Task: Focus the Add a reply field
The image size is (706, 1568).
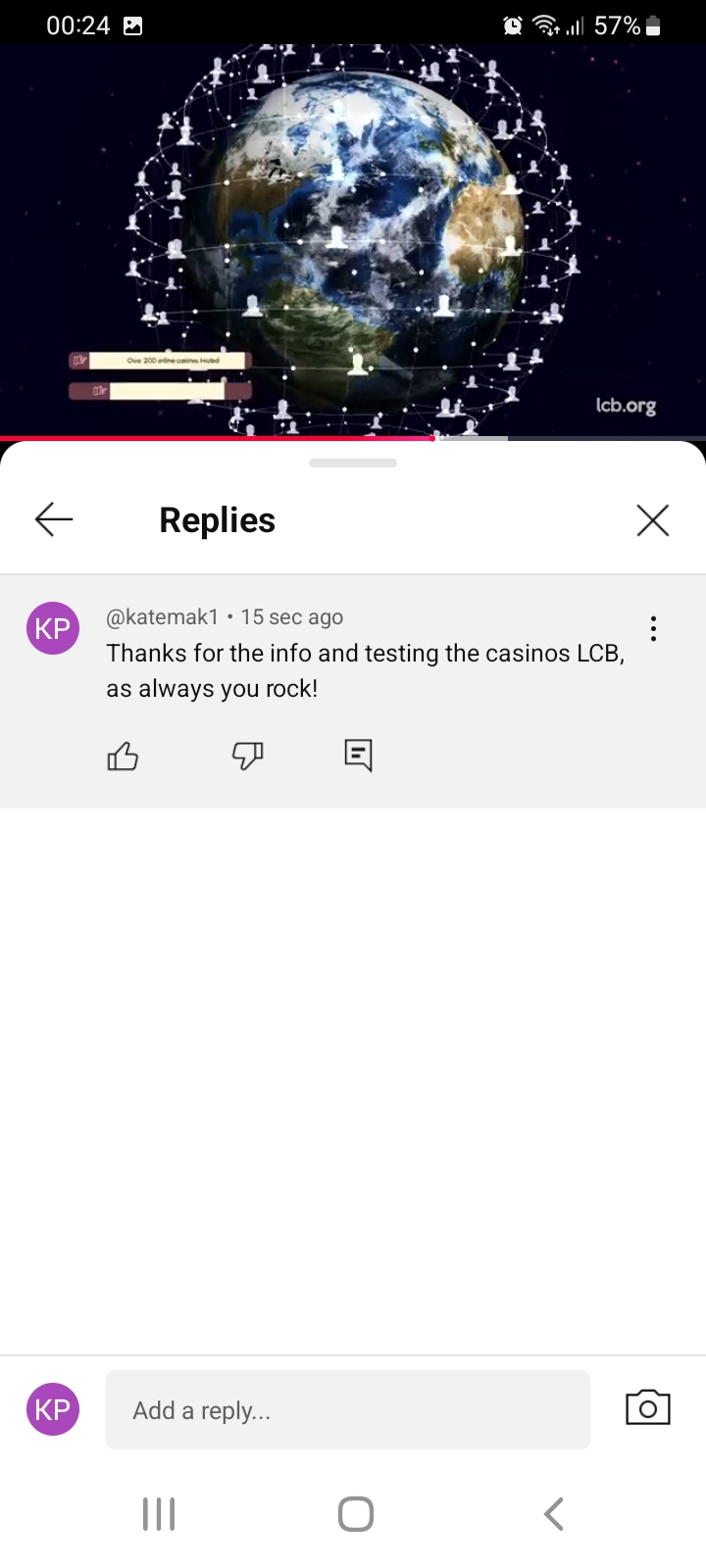Action: [x=348, y=1410]
